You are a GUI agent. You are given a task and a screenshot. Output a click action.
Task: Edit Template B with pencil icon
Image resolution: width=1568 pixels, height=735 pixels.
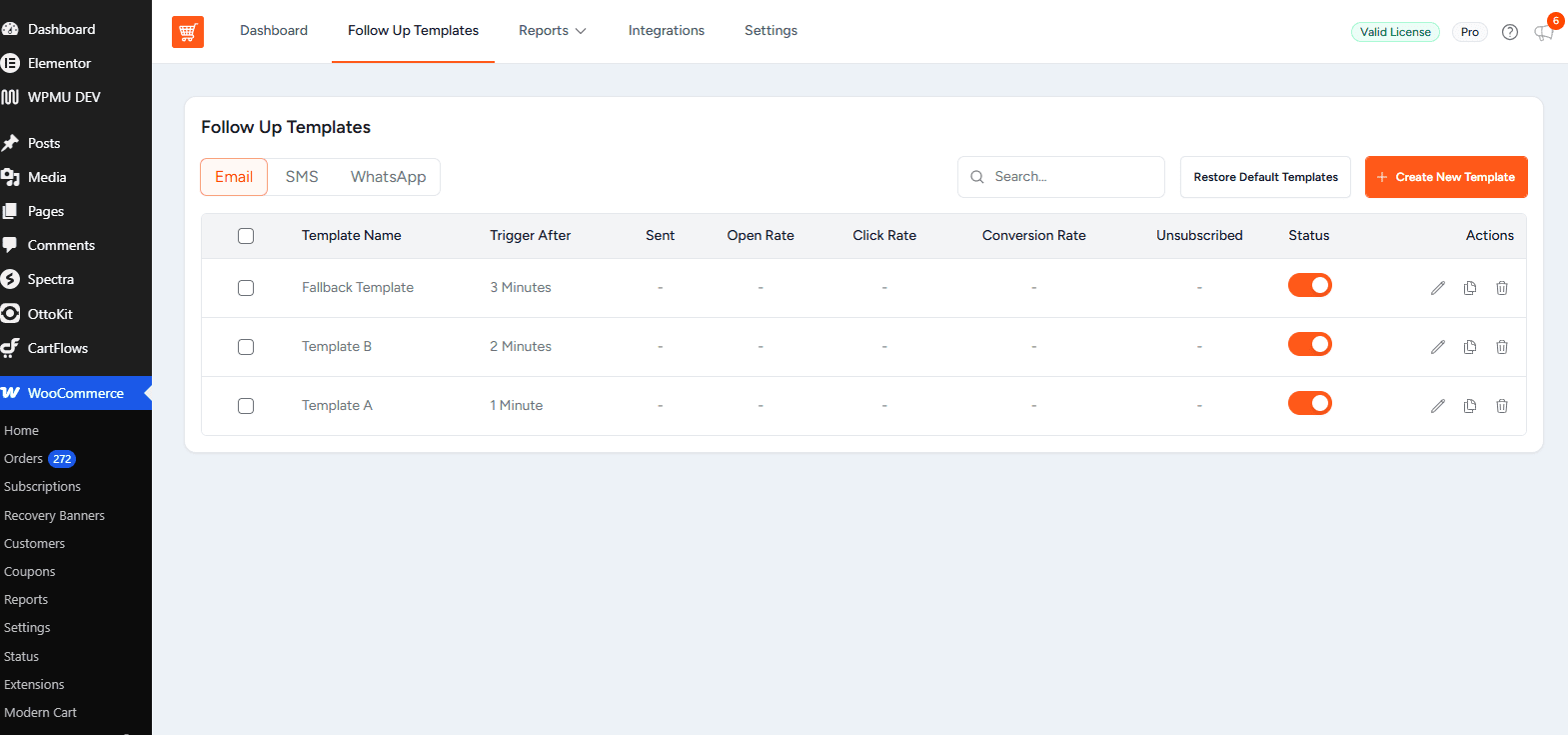point(1438,347)
